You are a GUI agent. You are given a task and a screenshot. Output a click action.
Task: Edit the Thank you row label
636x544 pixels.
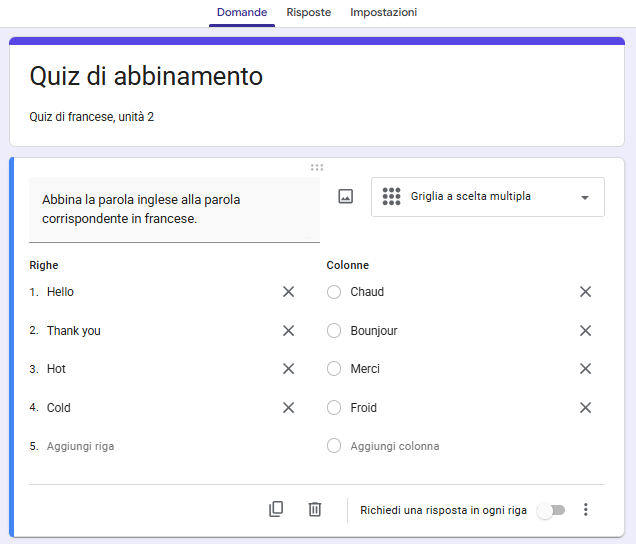[x=74, y=331]
